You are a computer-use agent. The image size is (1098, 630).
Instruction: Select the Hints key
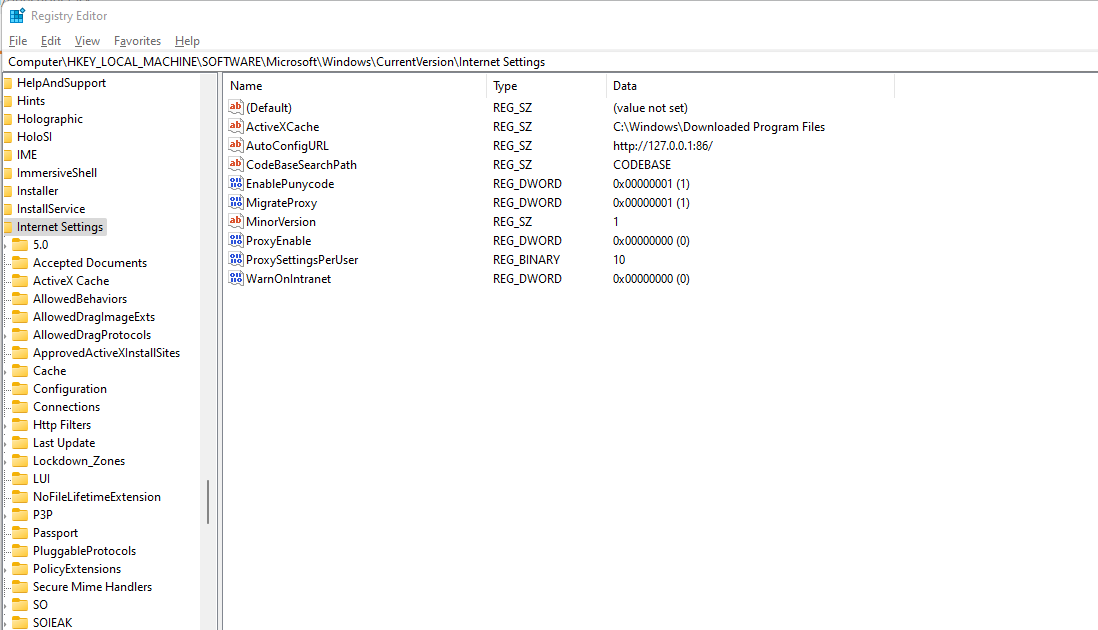tap(30, 101)
